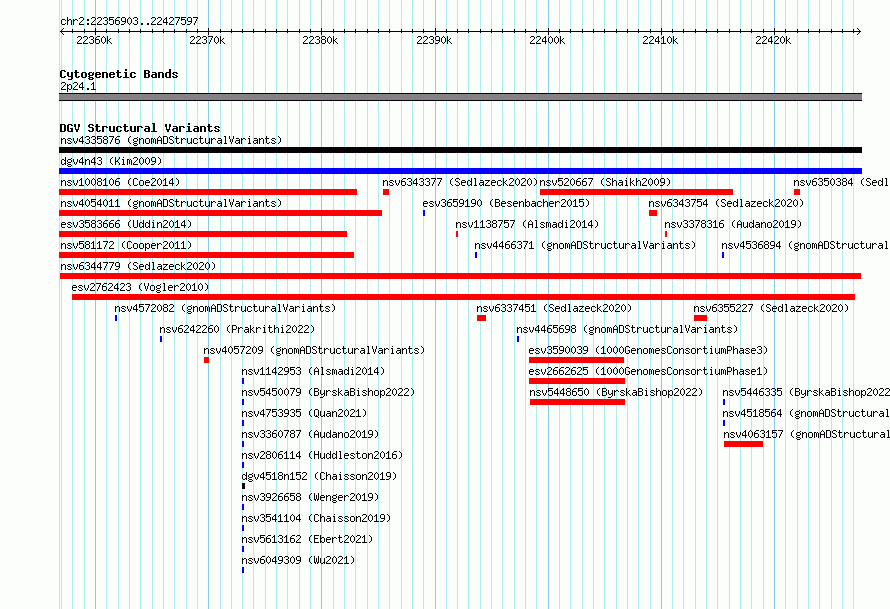Open nsv5450079 (ByrskaBishop2022) entry
The image size is (890, 609).
coord(328,392)
